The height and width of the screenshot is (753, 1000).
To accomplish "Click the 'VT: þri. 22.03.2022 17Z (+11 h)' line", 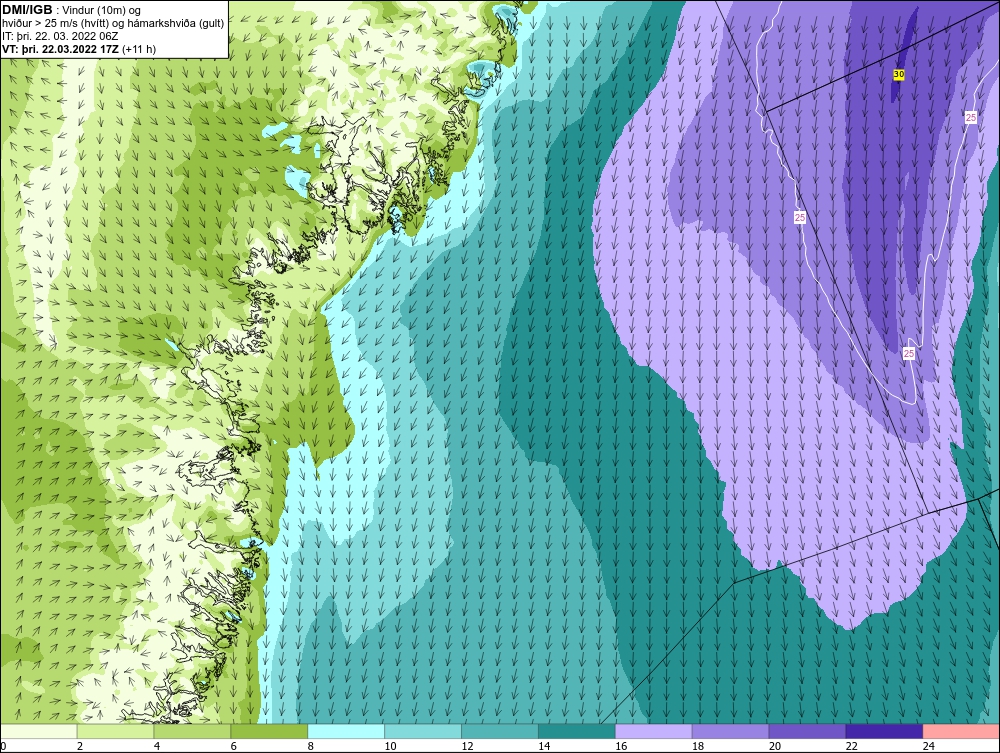I will [79, 49].
